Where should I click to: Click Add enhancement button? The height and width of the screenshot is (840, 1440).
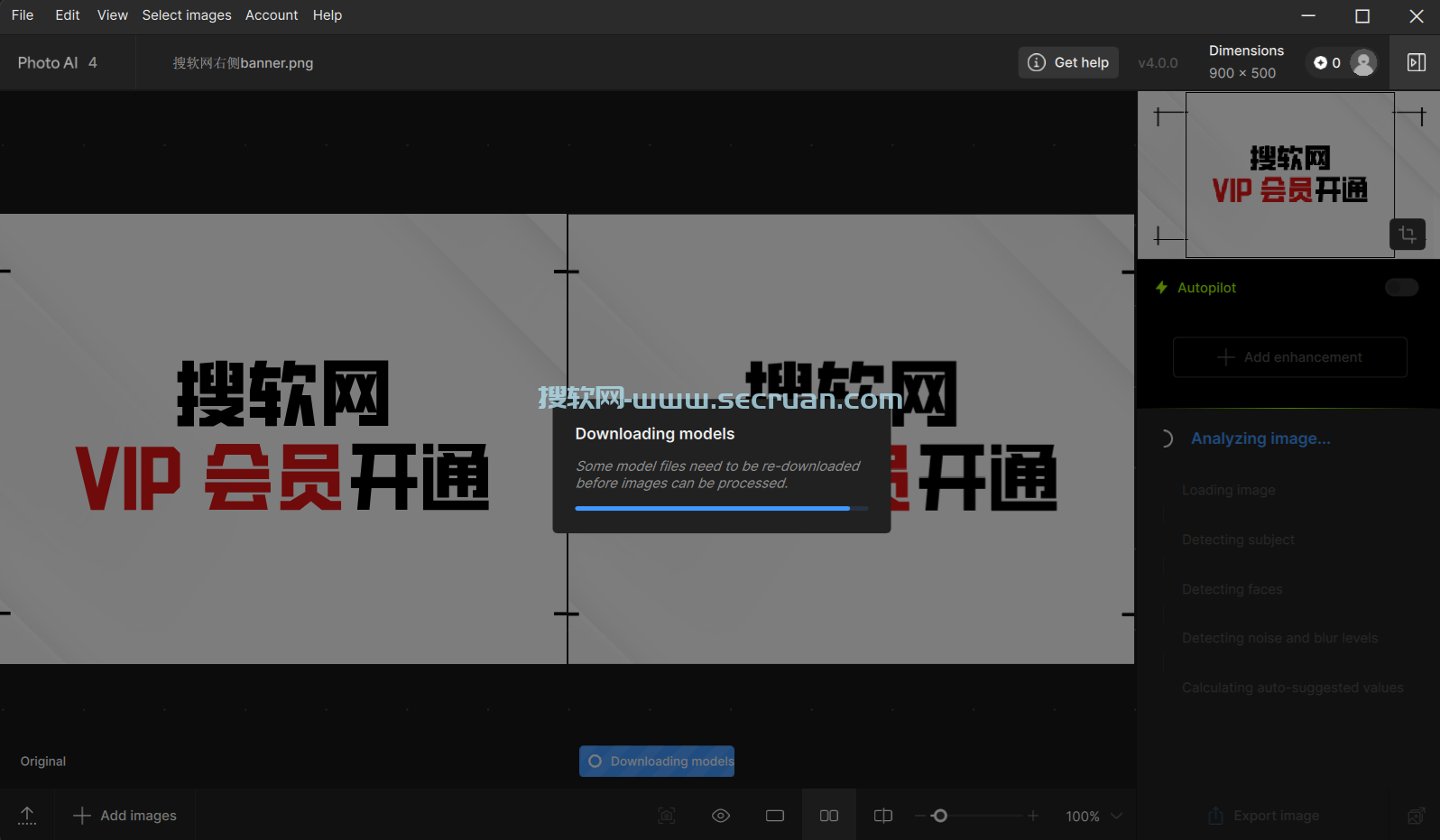pyautogui.click(x=1289, y=357)
